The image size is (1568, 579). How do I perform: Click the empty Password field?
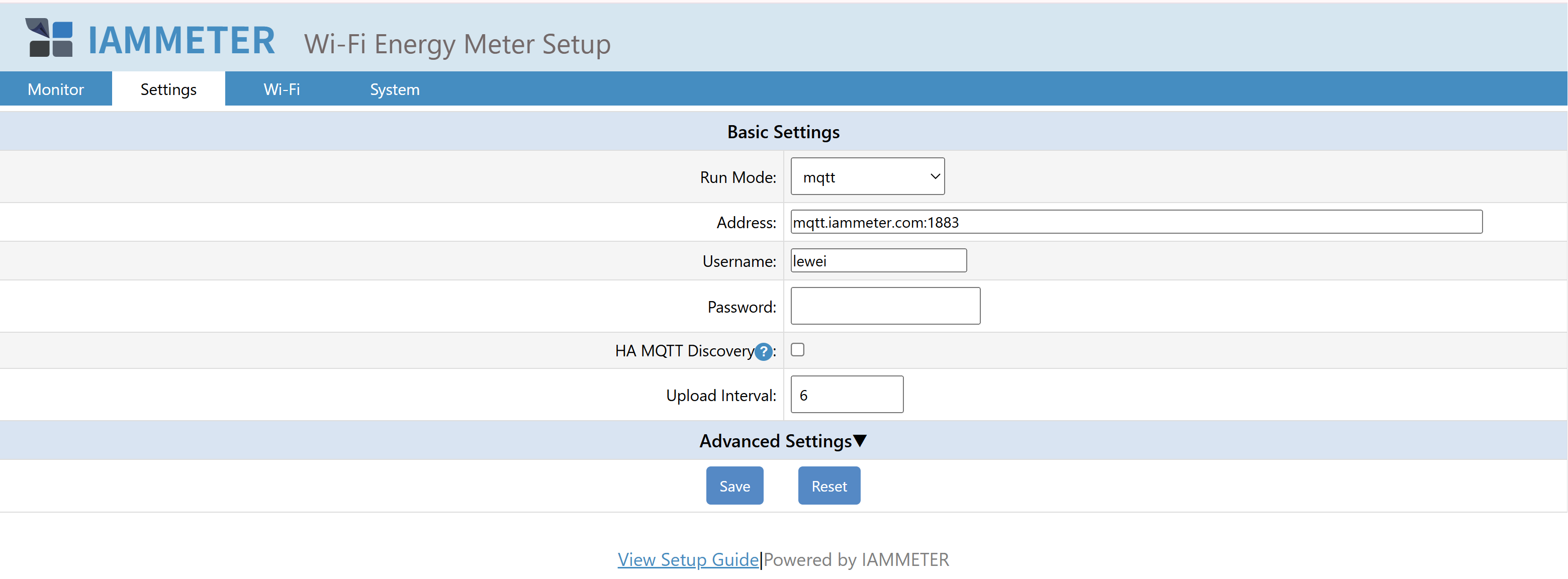coord(884,306)
